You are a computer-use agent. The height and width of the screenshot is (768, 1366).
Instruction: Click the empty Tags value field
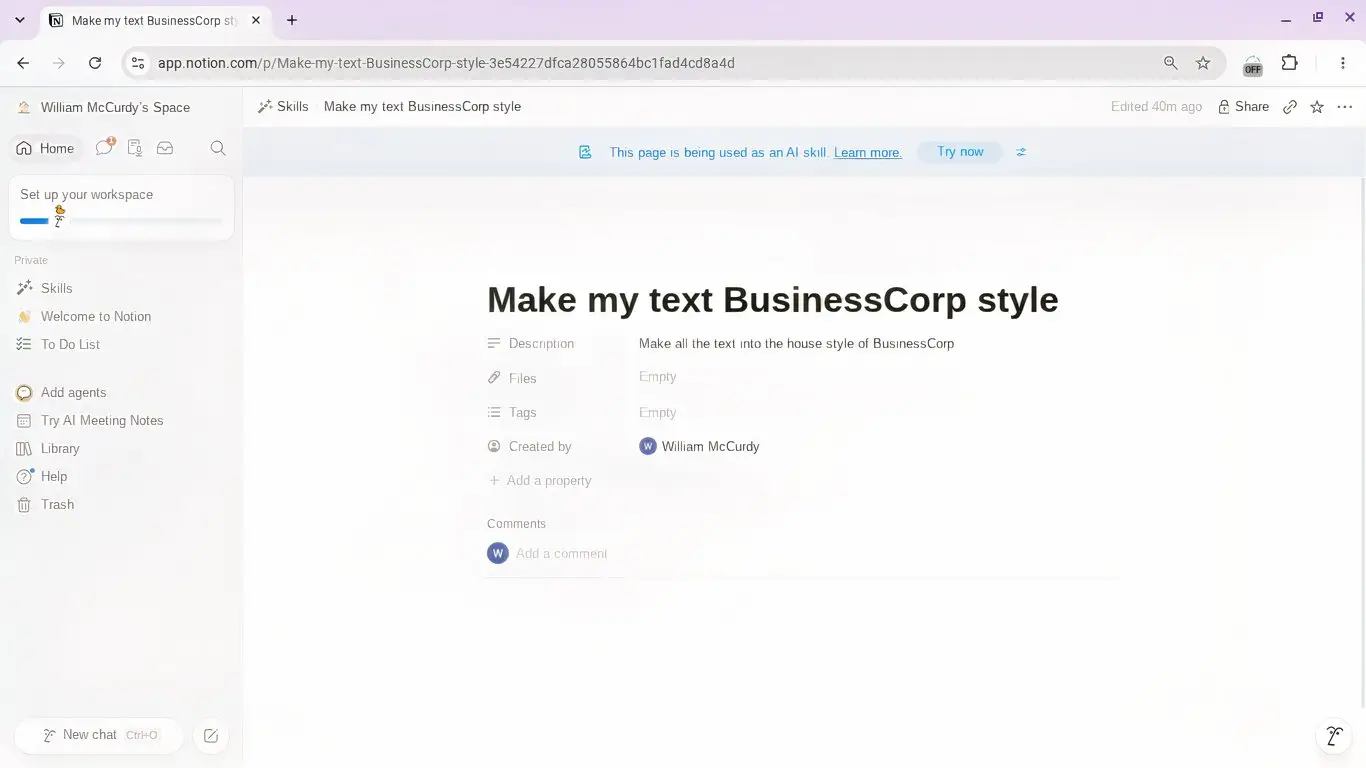[658, 412]
